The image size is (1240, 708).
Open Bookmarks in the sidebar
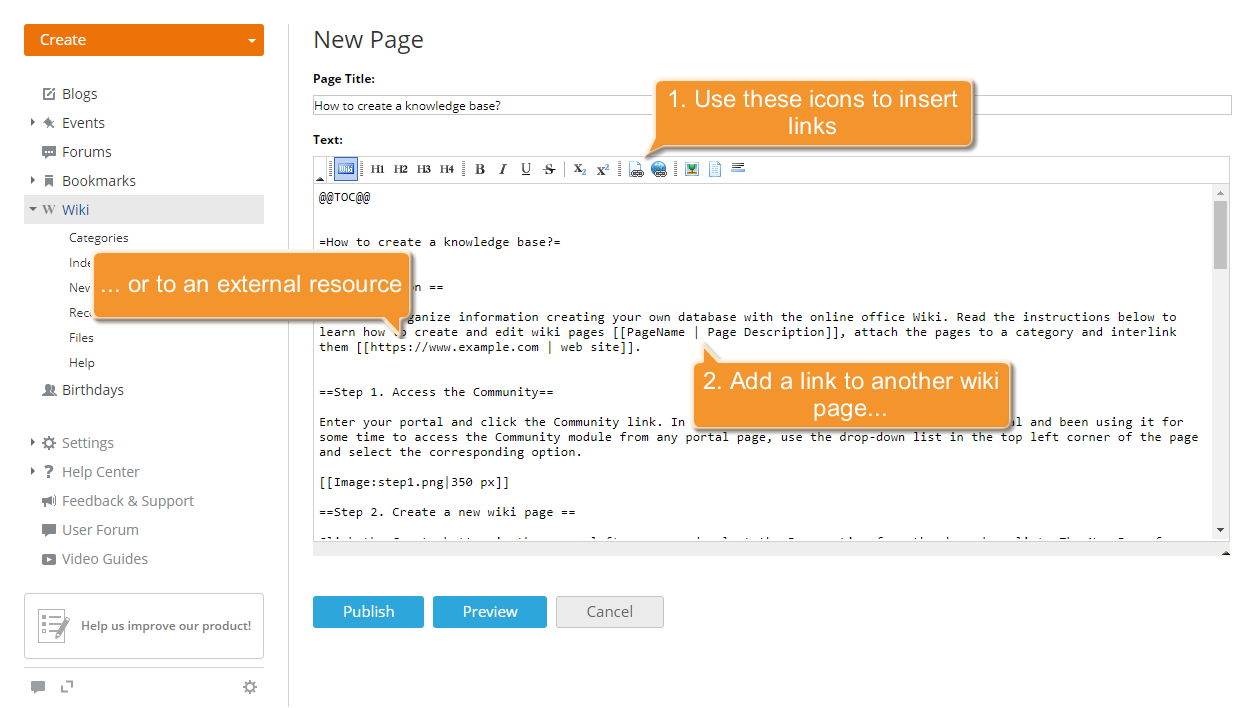pos(99,181)
